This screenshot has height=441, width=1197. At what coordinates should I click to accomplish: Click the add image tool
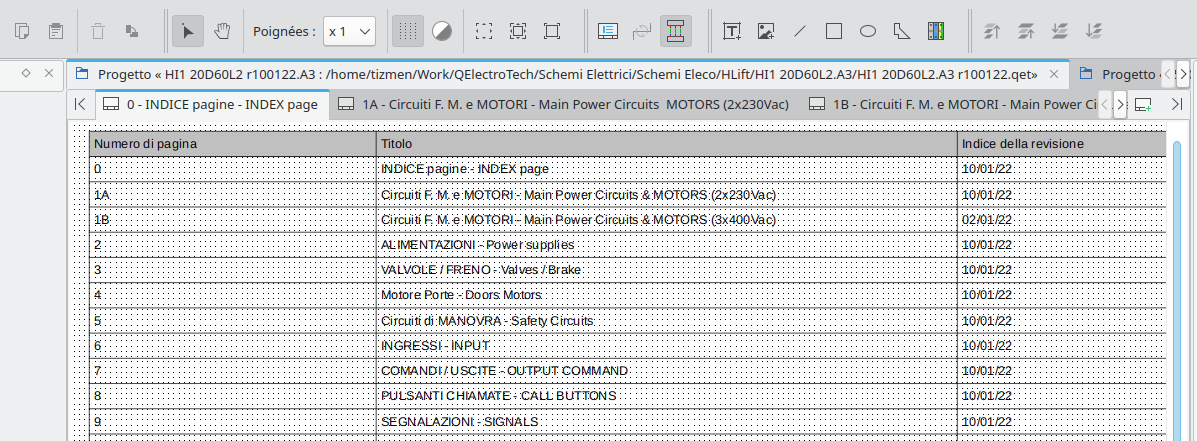(766, 31)
